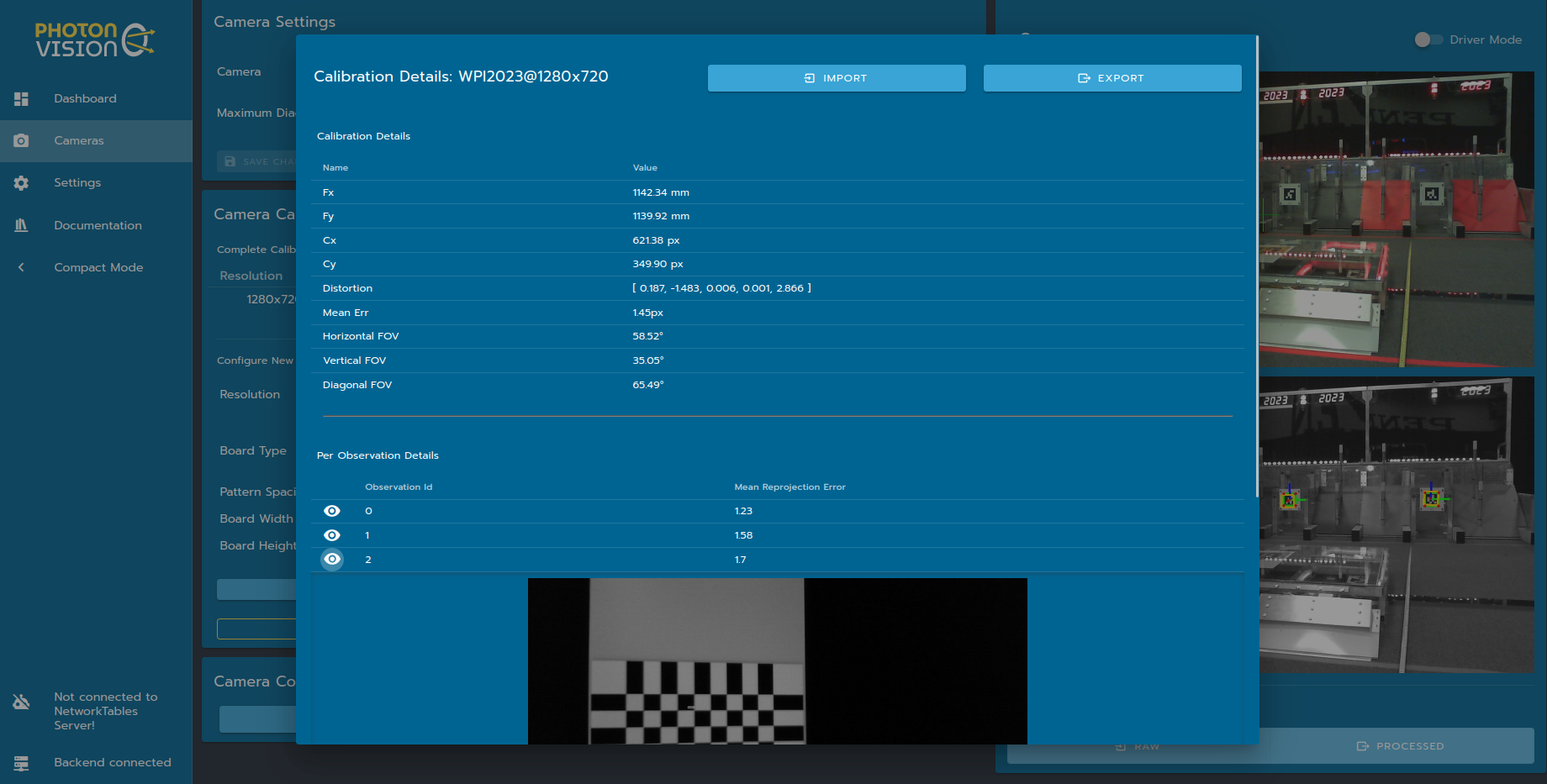Click the upper camera stream view
1547x784 pixels.
click(x=1397, y=220)
